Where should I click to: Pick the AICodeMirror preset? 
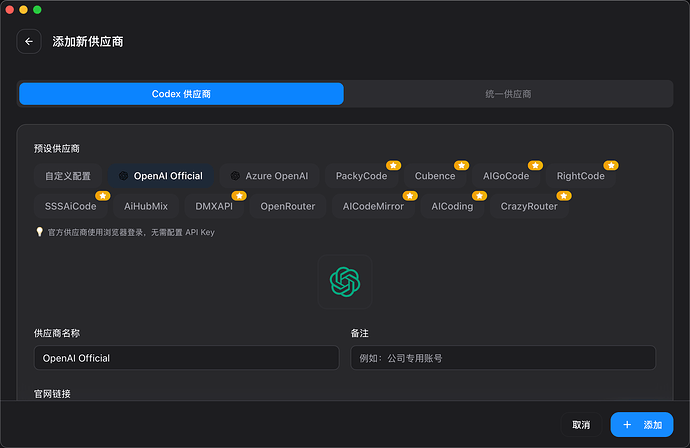(x=373, y=206)
